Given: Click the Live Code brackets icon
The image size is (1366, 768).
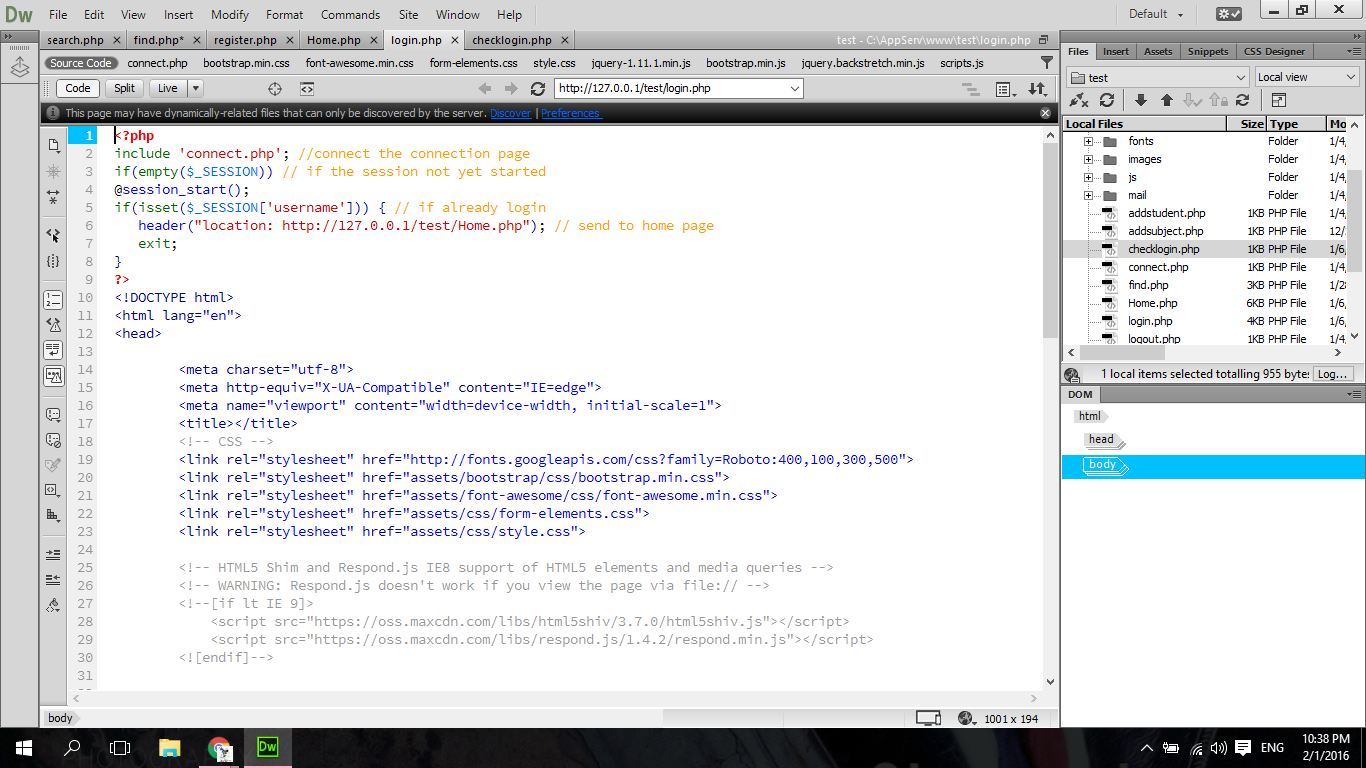Looking at the screenshot, I should point(307,88).
